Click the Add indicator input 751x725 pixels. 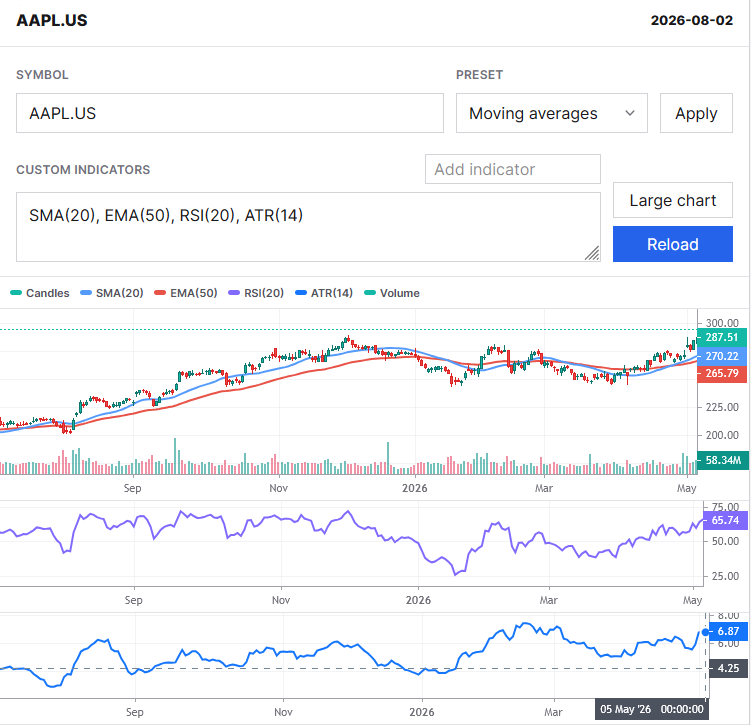(512, 169)
